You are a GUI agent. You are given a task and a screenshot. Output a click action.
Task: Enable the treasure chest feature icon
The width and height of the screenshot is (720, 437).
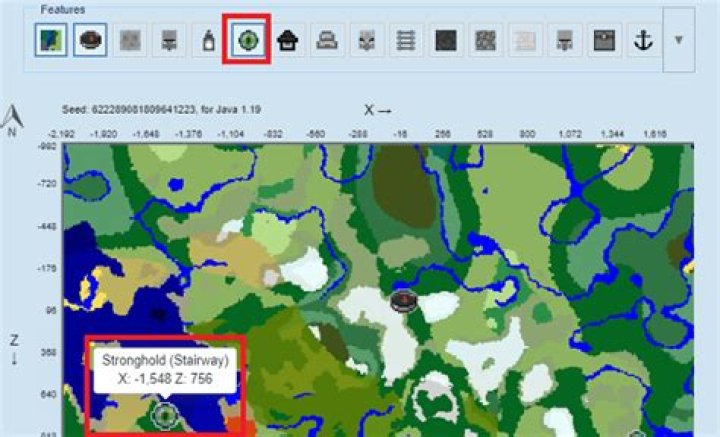[604, 40]
